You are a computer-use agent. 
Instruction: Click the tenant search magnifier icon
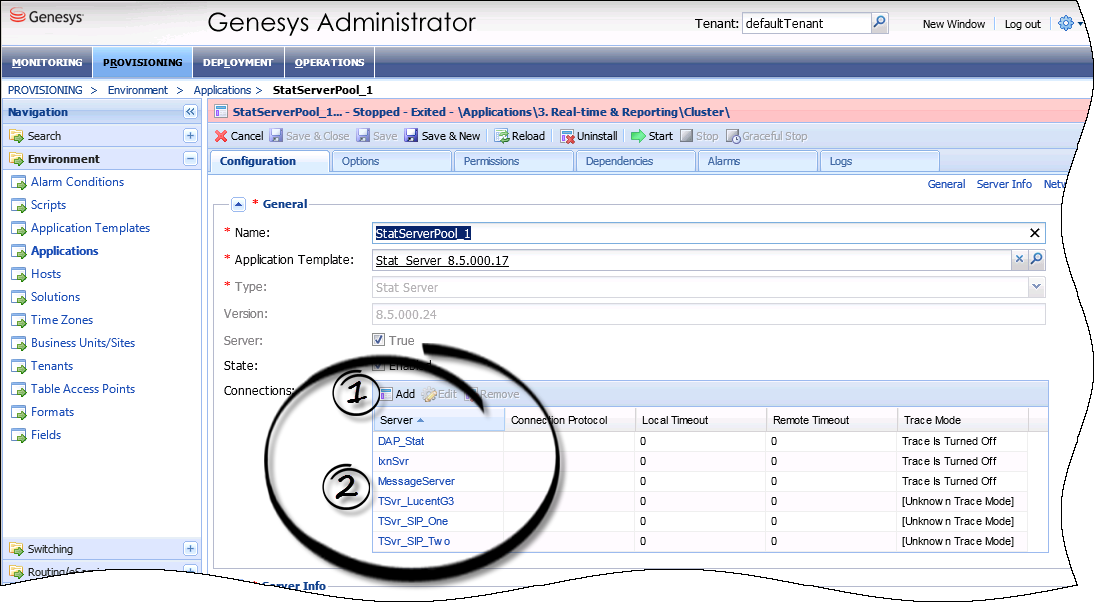[x=879, y=23]
